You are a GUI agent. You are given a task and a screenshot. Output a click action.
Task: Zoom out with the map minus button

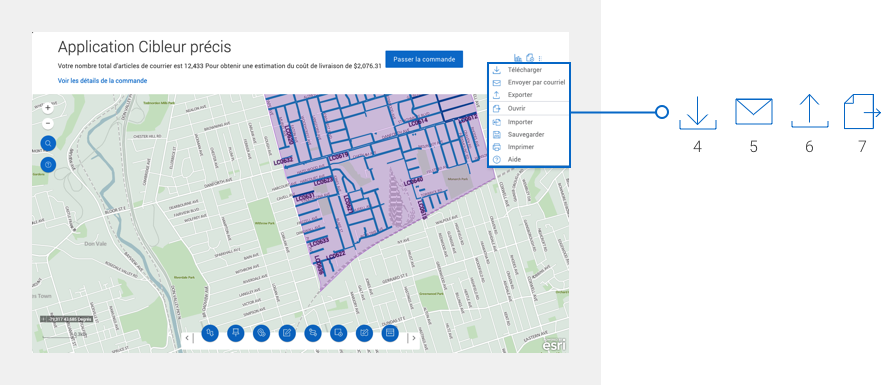point(48,123)
